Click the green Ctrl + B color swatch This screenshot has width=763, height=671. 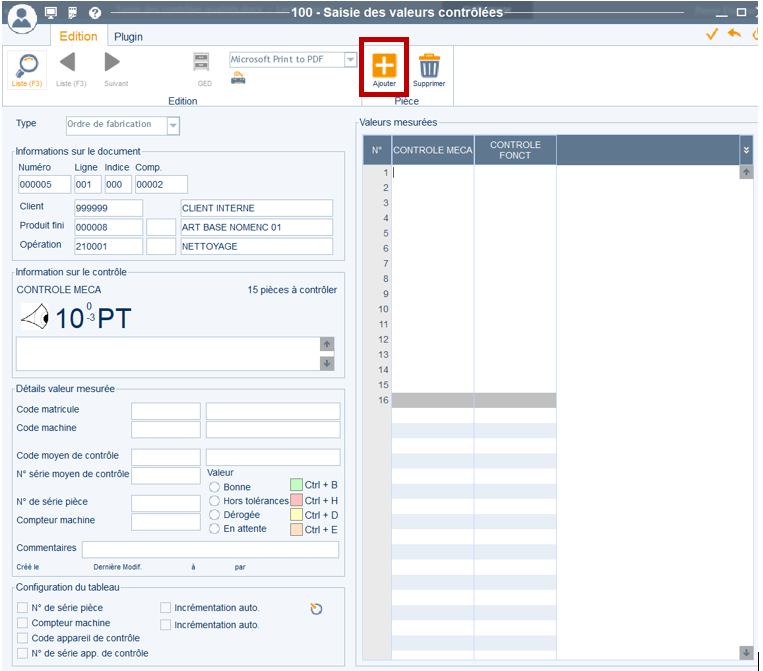point(296,485)
